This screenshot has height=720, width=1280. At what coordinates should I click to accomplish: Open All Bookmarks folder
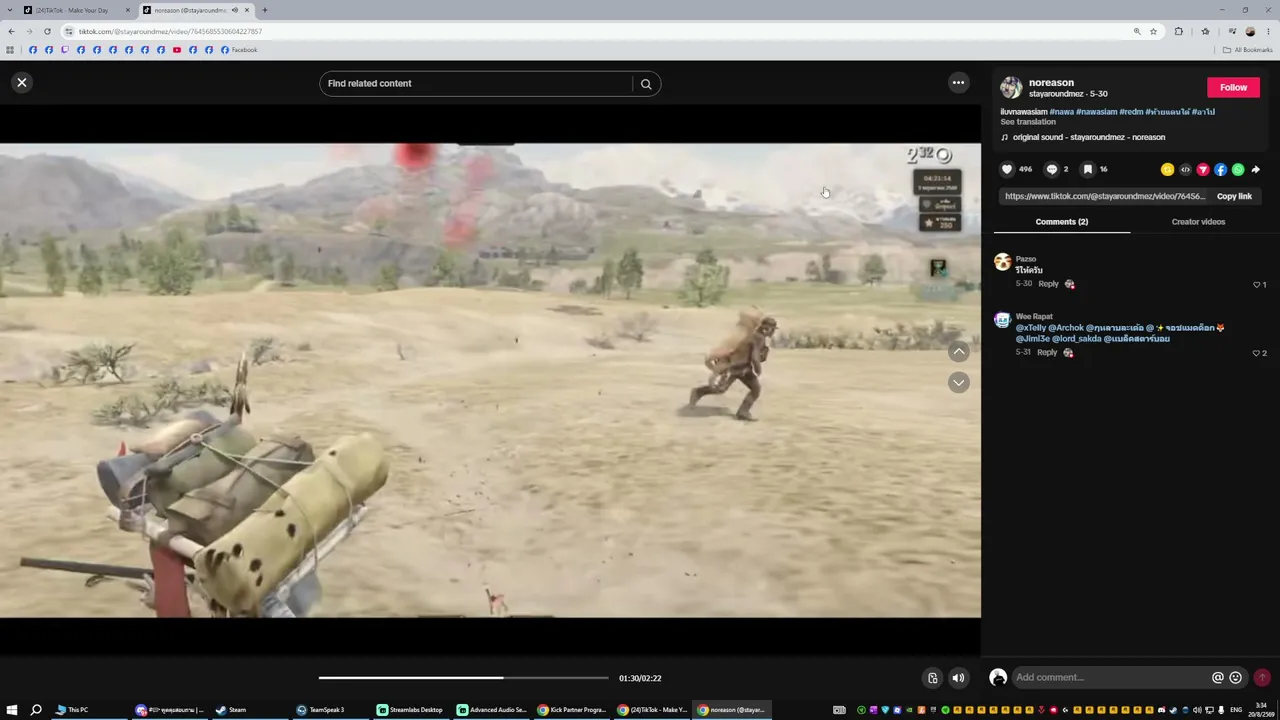(1248, 50)
